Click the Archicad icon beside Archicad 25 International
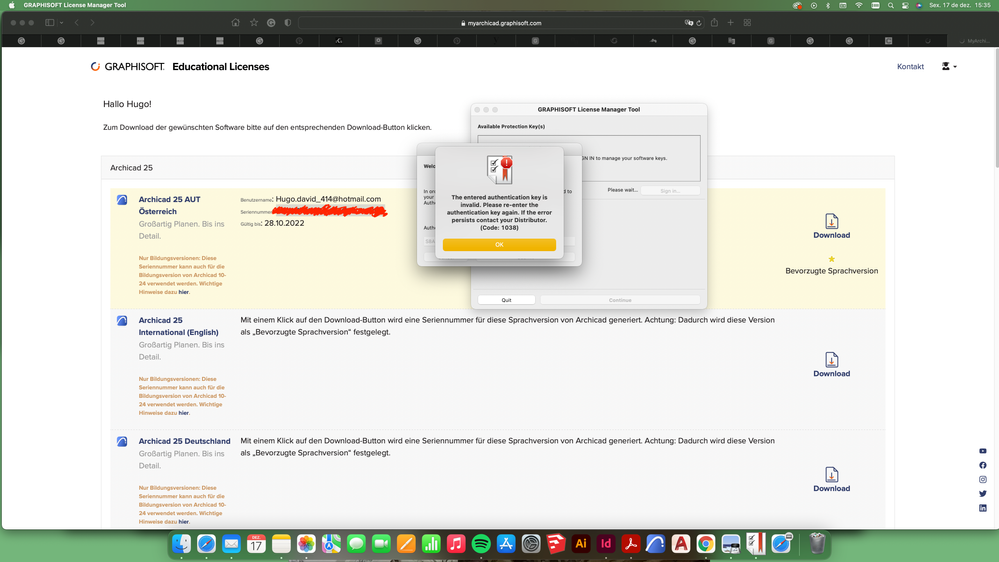The image size is (999, 562). tap(122, 321)
